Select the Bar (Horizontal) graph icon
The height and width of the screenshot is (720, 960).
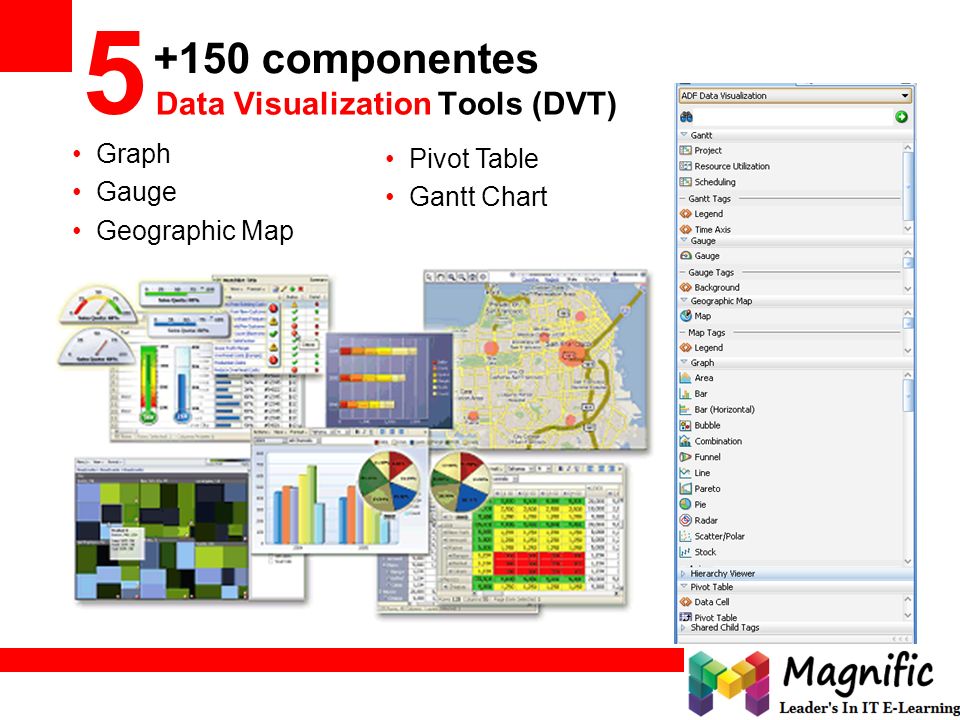686,410
